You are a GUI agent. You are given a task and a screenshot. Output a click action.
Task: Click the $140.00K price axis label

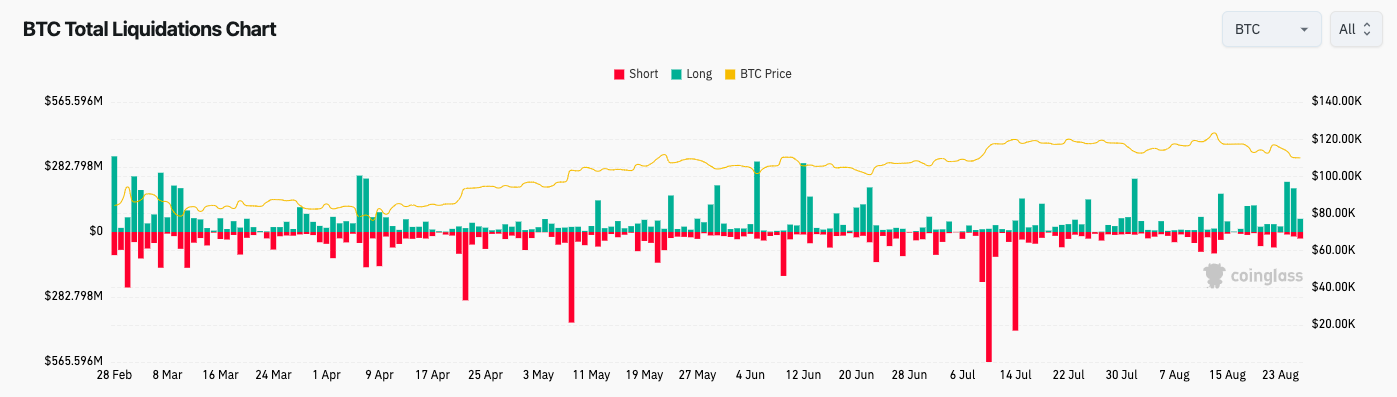1335,101
